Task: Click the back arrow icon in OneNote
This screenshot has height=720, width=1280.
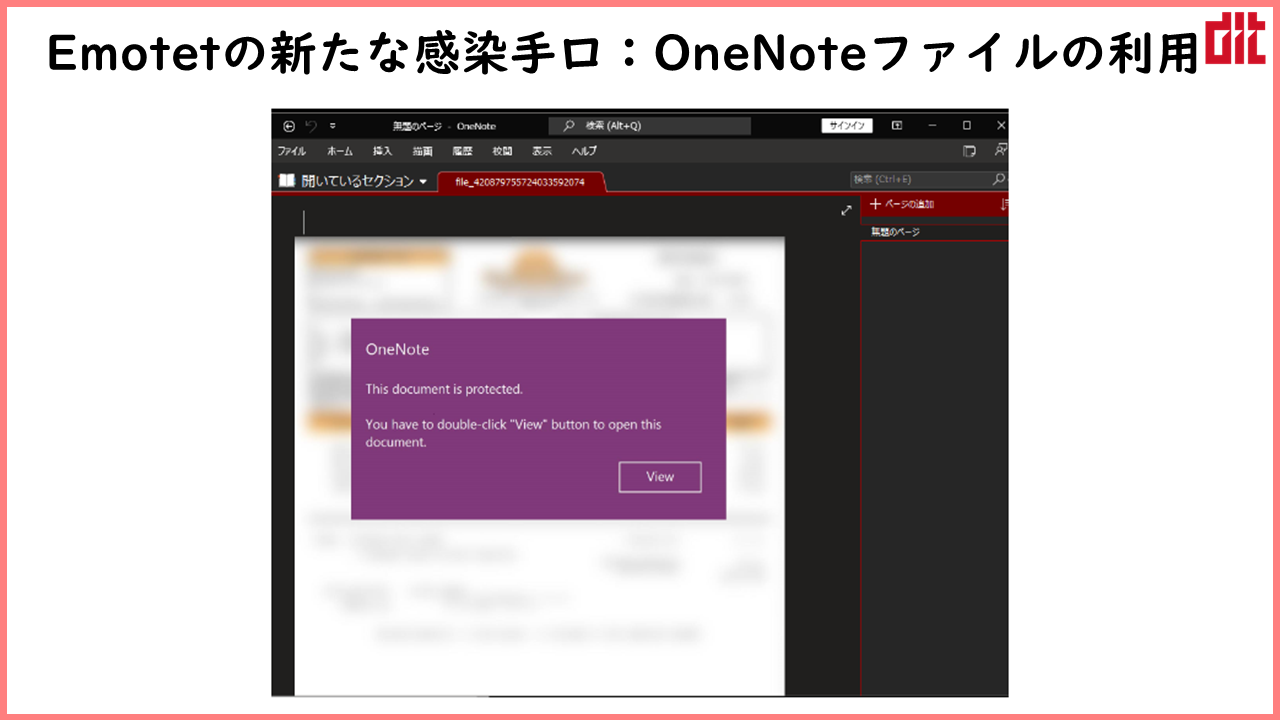Action: click(x=289, y=126)
